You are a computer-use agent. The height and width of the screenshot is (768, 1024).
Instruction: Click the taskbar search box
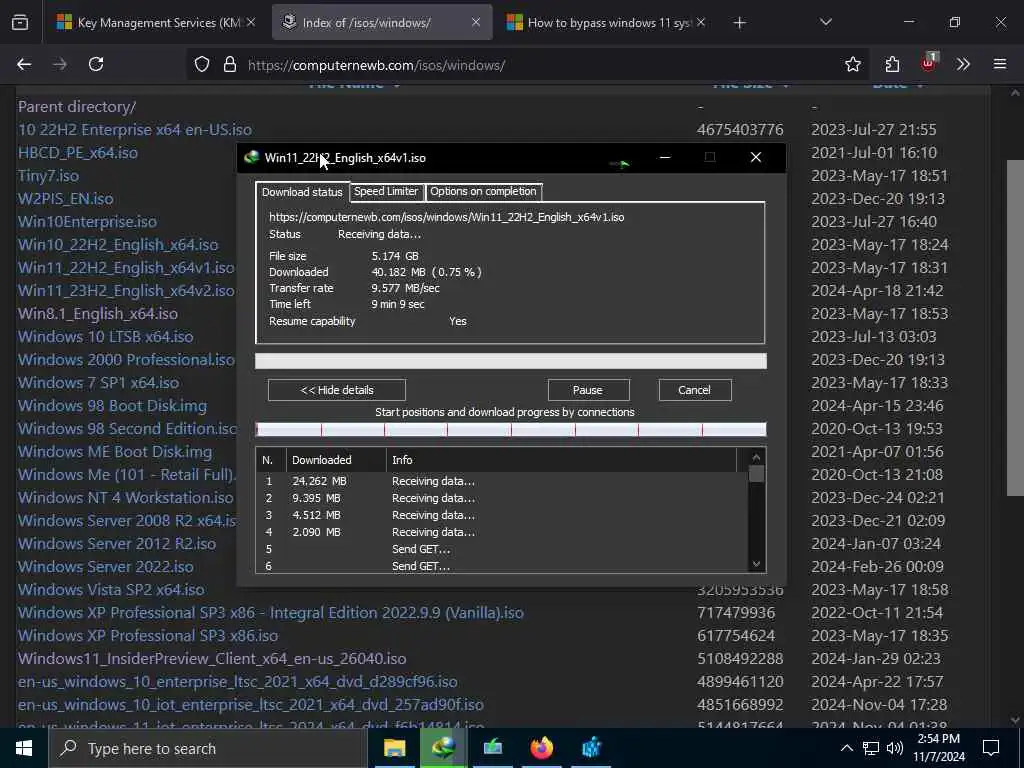208,748
